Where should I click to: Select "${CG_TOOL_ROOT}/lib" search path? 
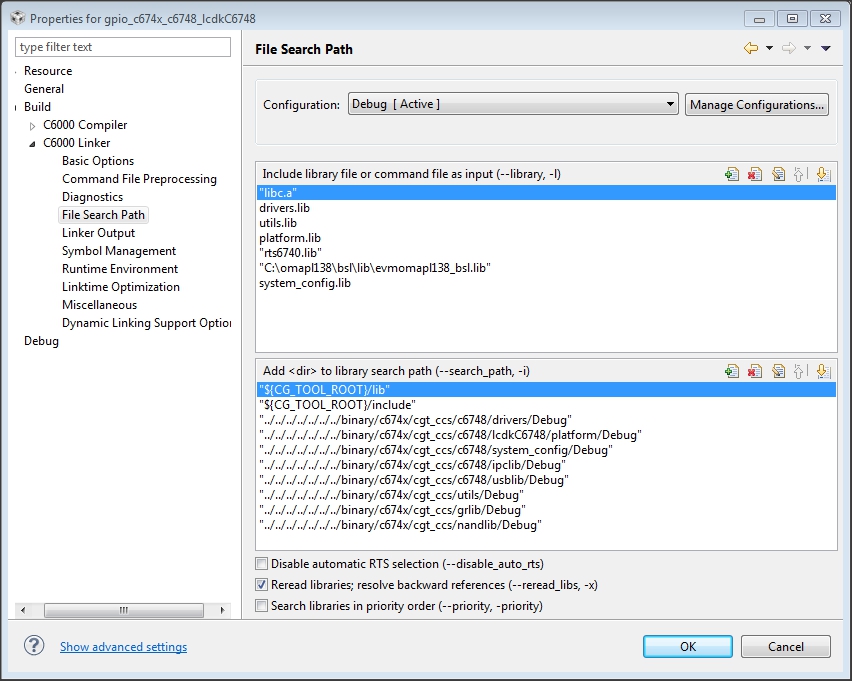546,390
